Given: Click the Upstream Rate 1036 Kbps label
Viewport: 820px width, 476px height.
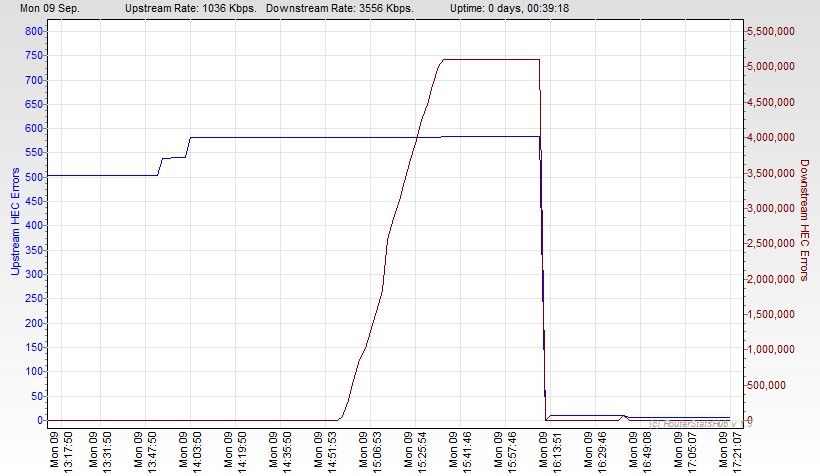Looking at the screenshot, I should (x=190, y=8).
